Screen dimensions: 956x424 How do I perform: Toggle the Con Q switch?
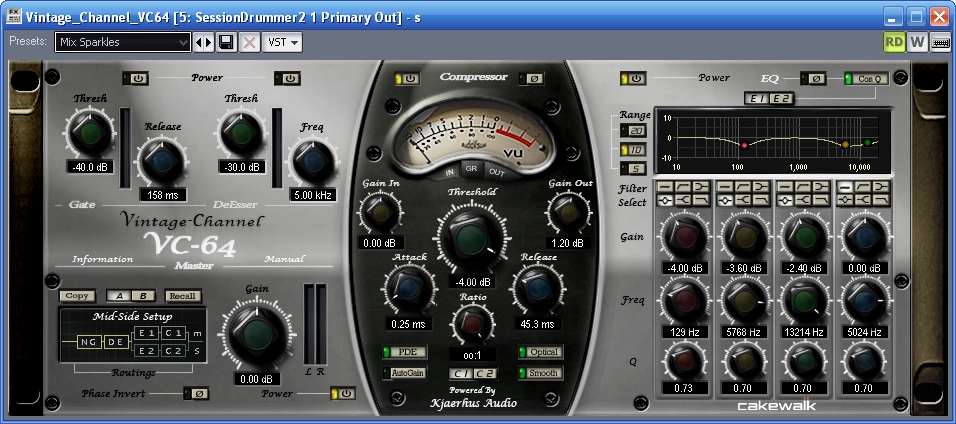pos(866,79)
